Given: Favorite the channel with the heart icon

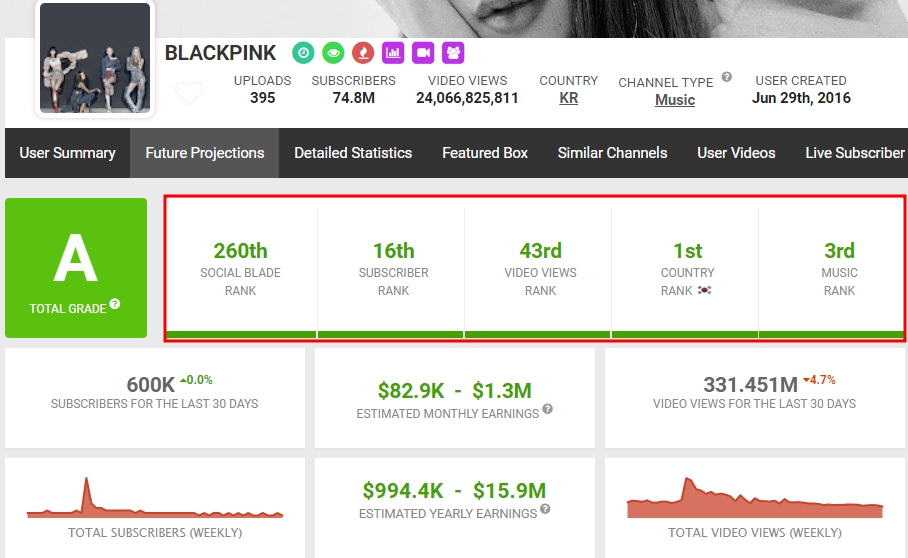Looking at the screenshot, I should (189, 93).
